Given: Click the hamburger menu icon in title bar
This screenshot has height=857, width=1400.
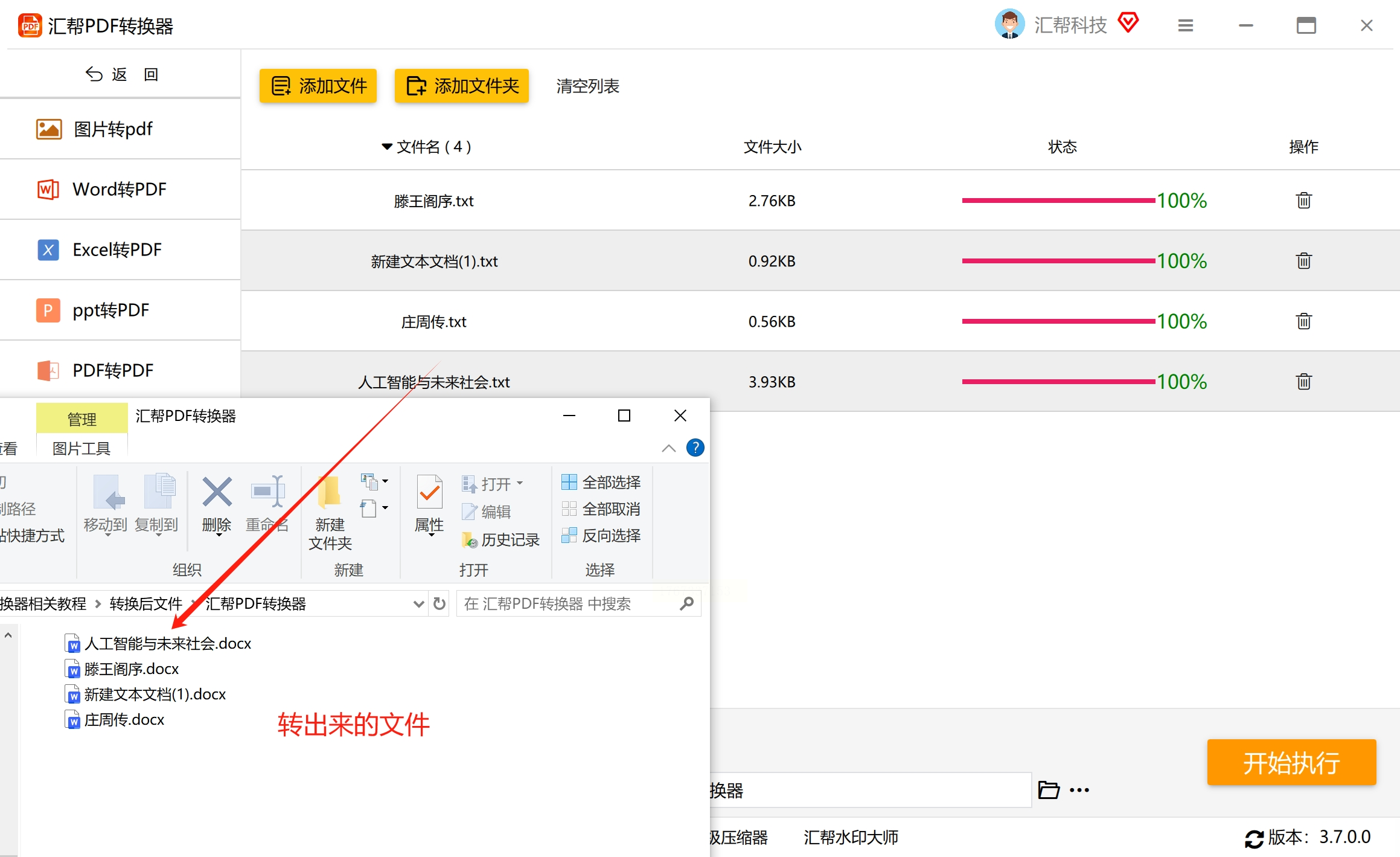Looking at the screenshot, I should 1185,25.
